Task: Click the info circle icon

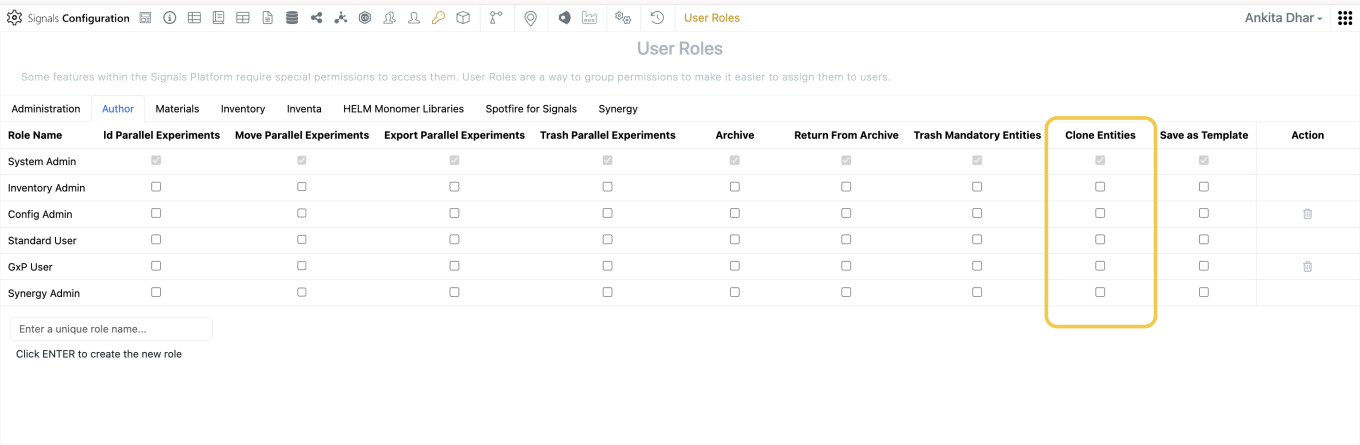Action: coord(170,18)
